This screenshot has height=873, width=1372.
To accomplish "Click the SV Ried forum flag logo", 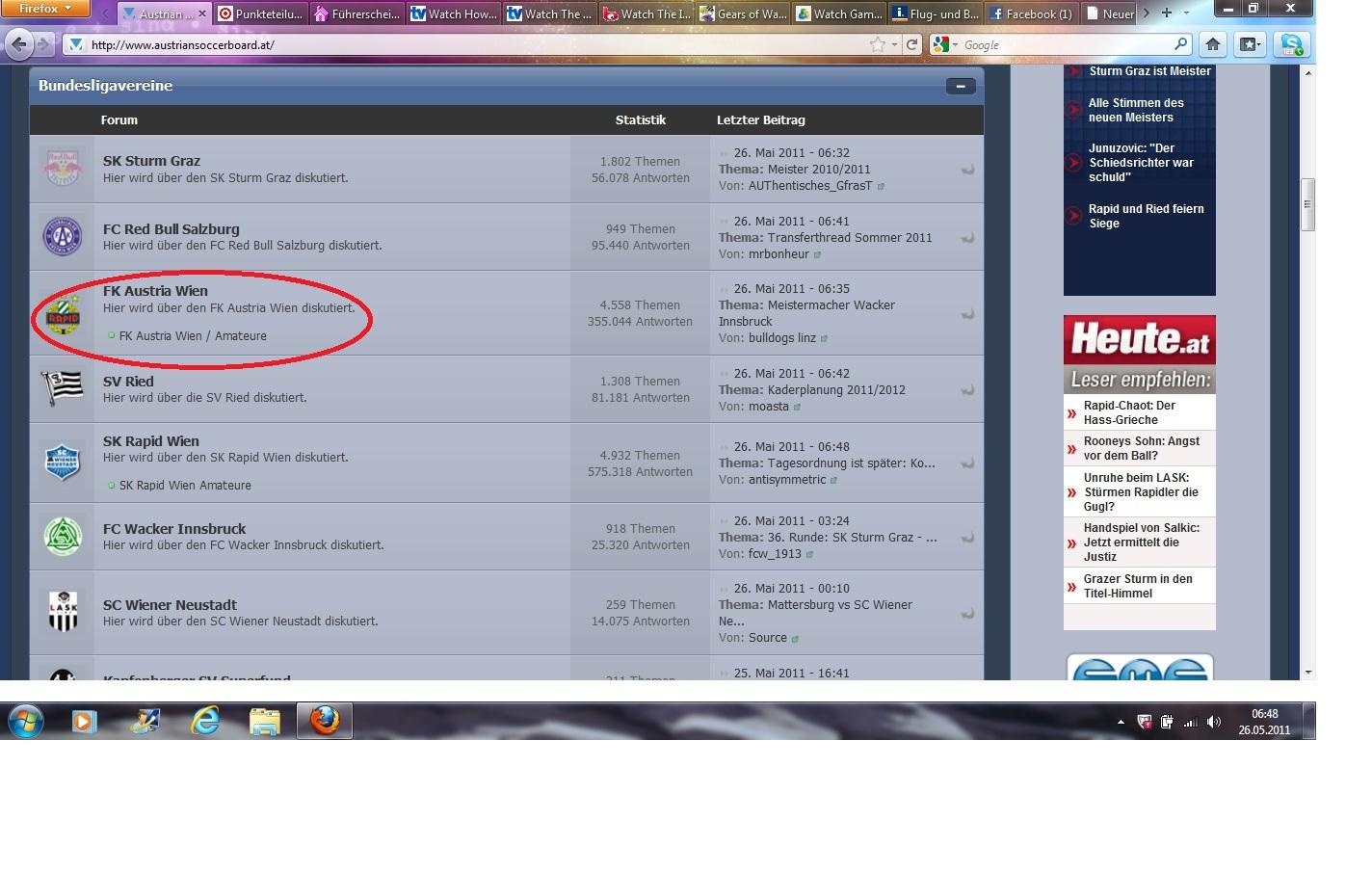I will (x=63, y=388).
